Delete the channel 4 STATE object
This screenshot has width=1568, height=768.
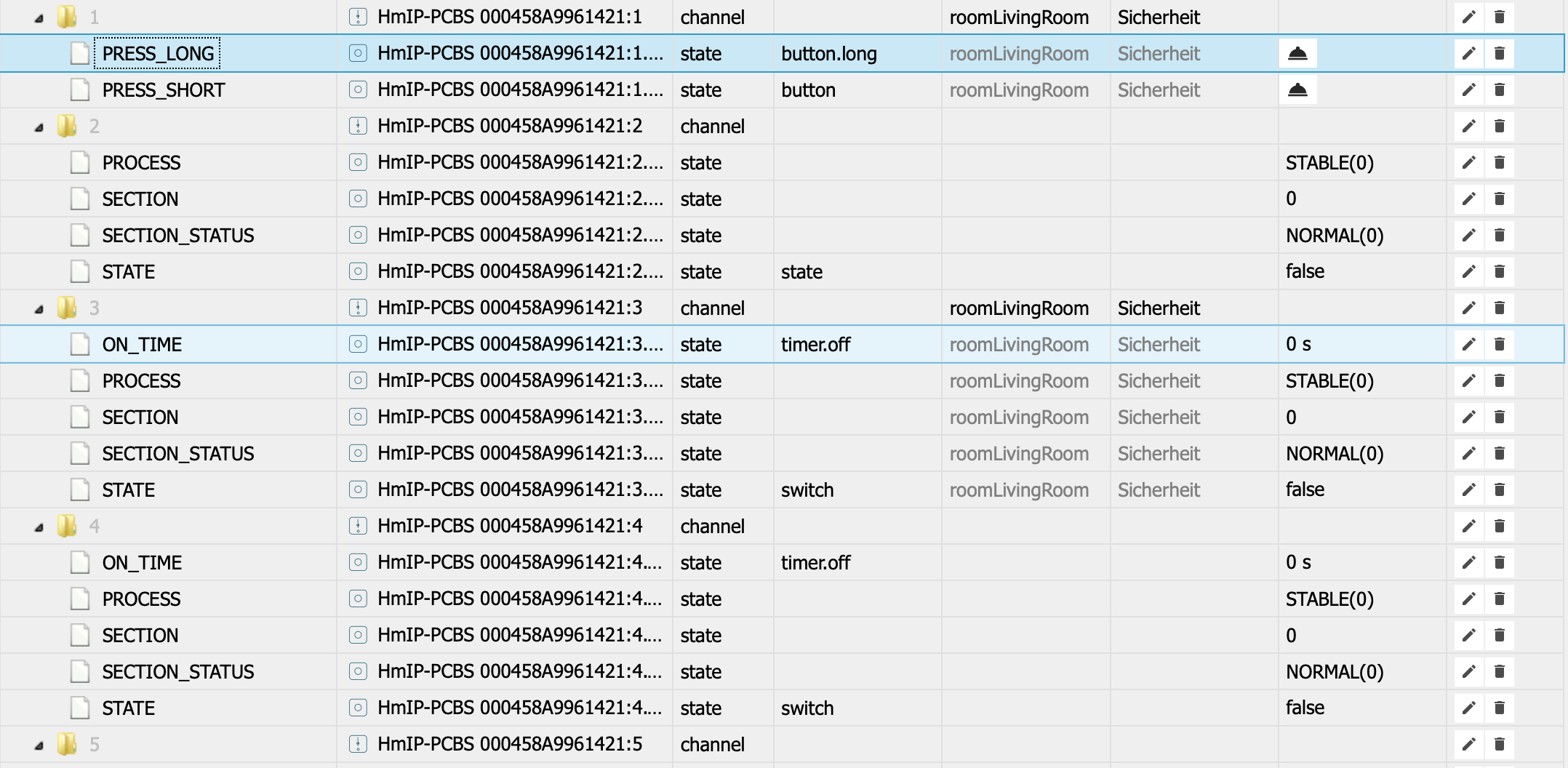[x=1499, y=708]
